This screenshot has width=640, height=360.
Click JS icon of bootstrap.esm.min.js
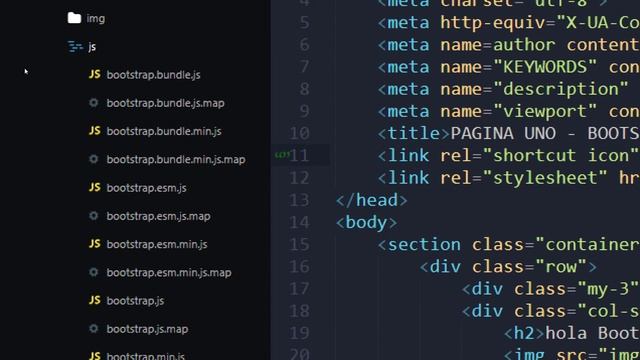[x=95, y=244]
